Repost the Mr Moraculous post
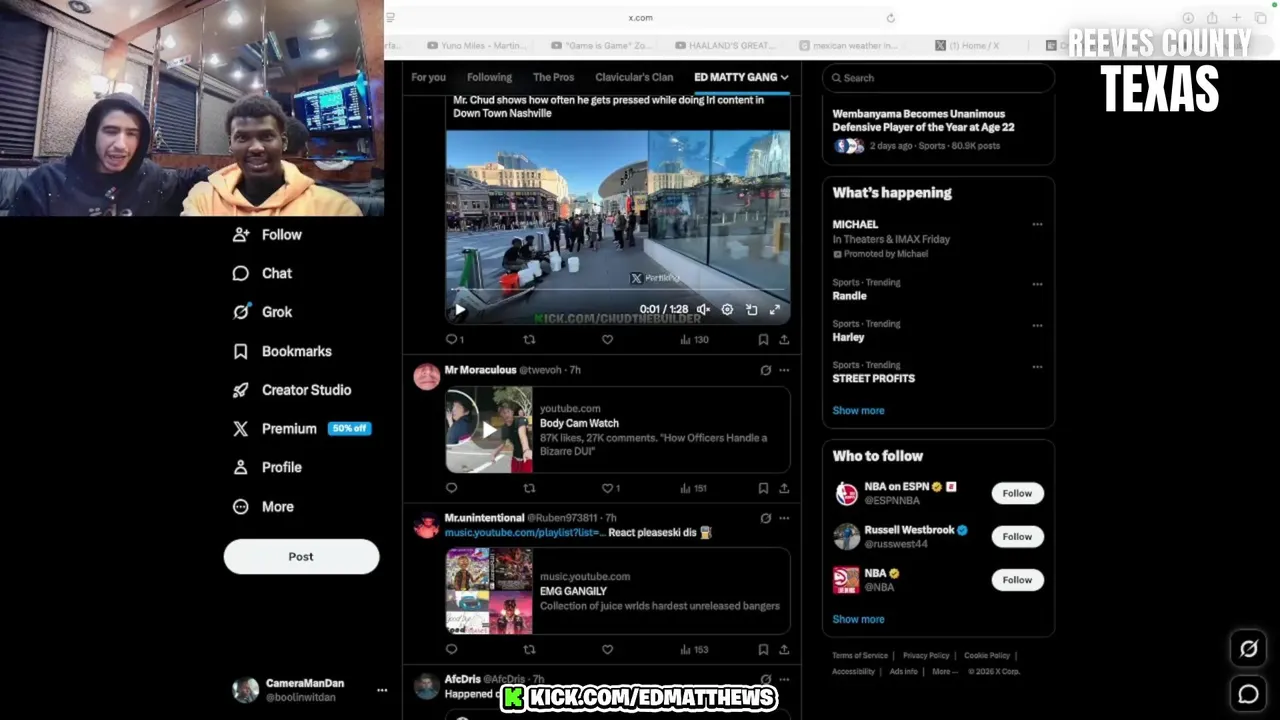The height and width of the screenshot is (720, 1280). click(529, 488)
